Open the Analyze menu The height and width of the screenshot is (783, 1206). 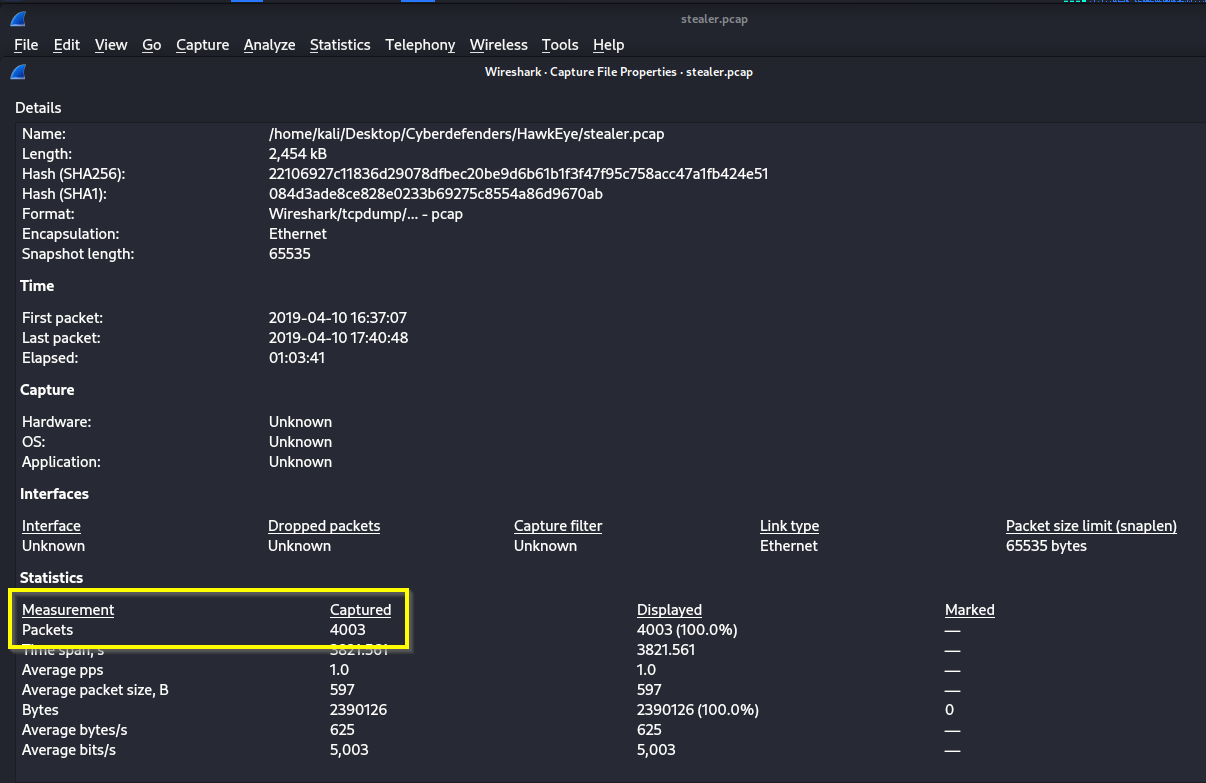pyautogui.click(x=269, y=45)
